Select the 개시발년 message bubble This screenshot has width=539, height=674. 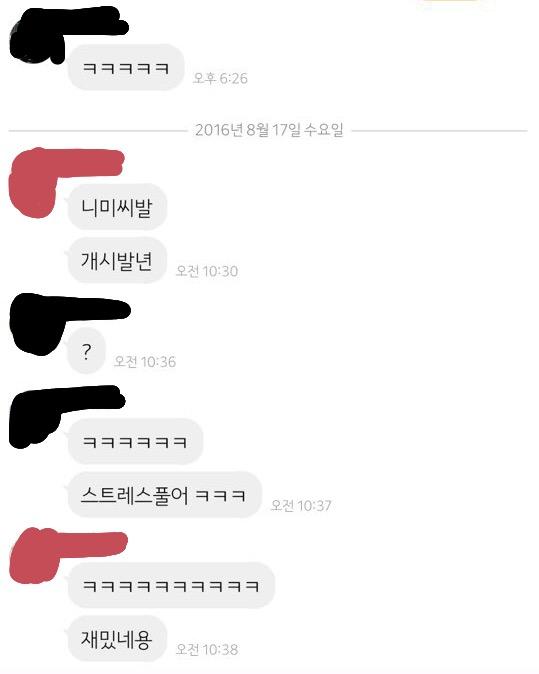pos(117,260)
